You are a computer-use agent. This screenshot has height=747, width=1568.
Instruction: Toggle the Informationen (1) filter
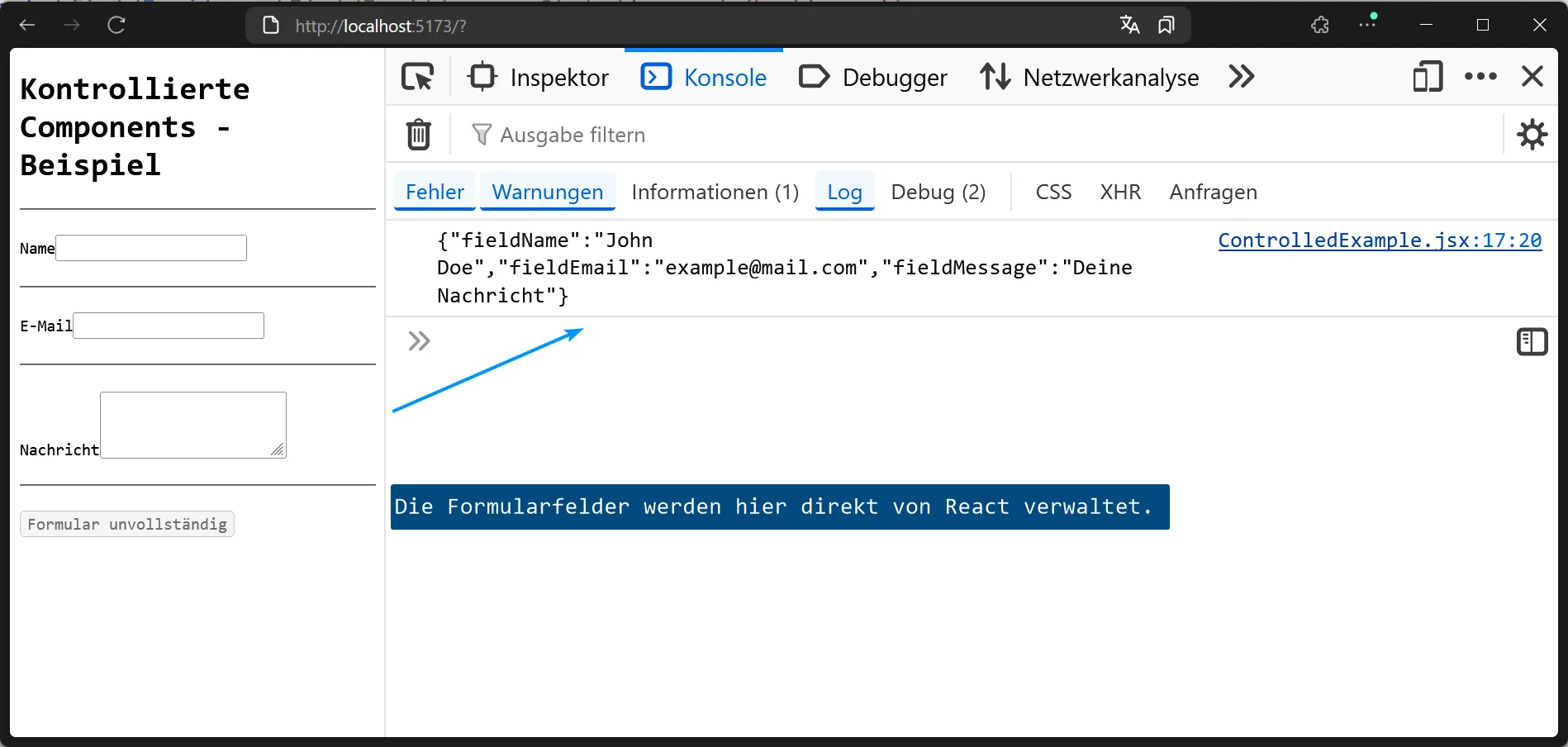715,192
